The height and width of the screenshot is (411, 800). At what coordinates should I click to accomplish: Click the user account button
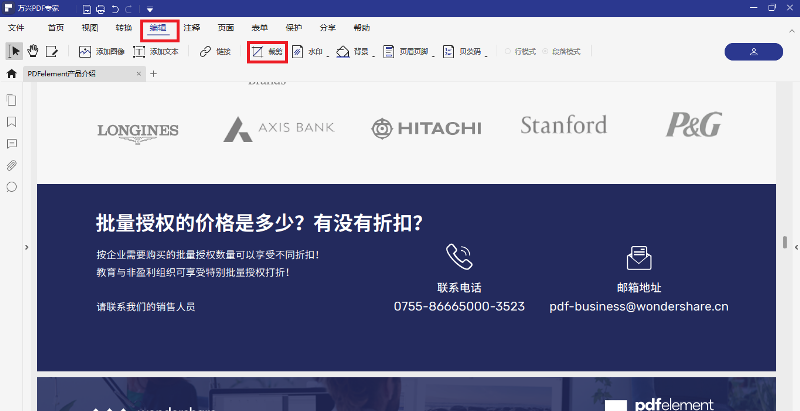pyautogui.click(x=754, y=52)
